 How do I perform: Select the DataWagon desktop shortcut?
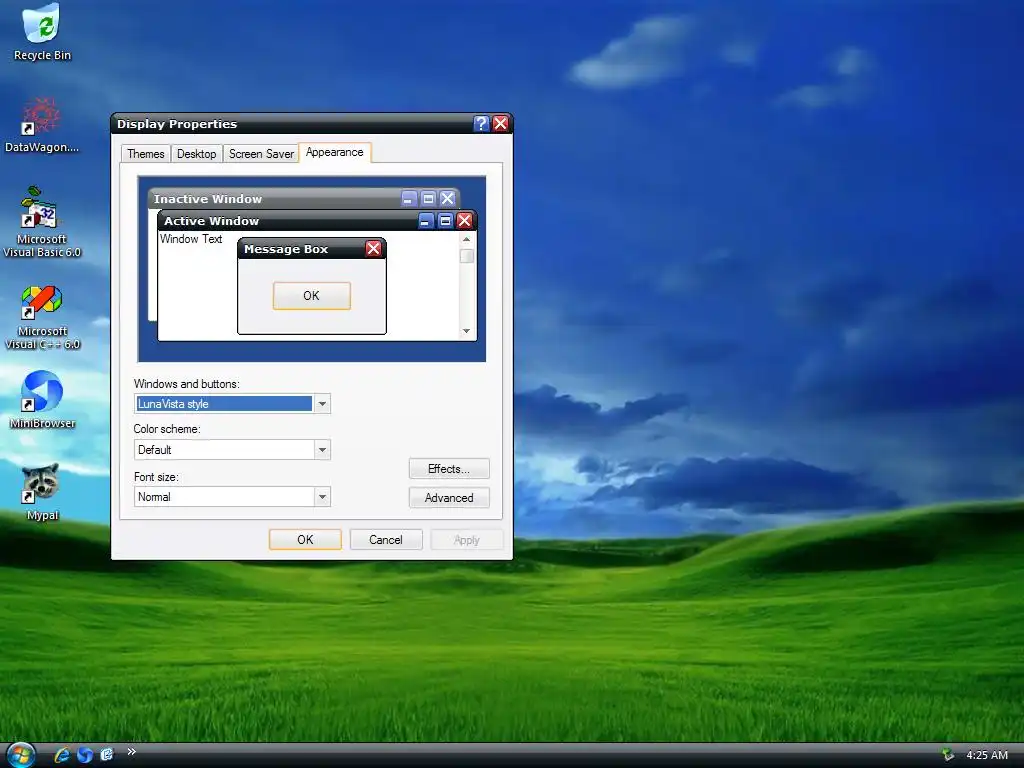coord(42,125)
